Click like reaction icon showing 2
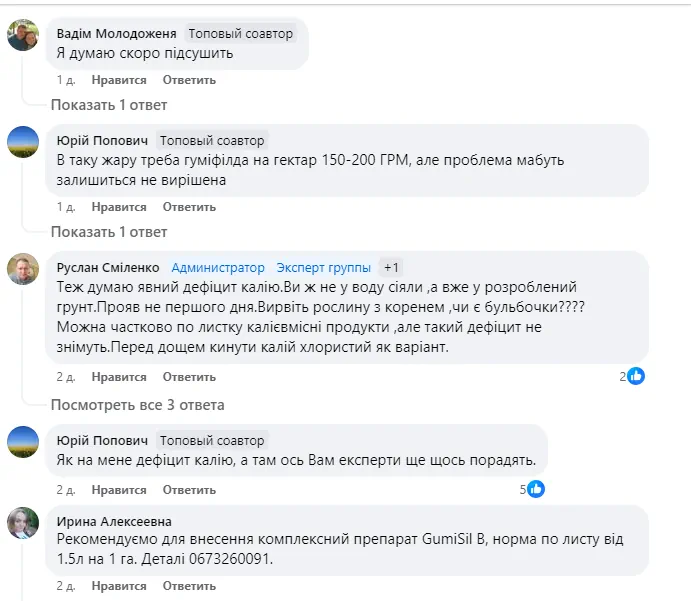The height and width of the screenshot is (601, 691). (x=636, y=376)
